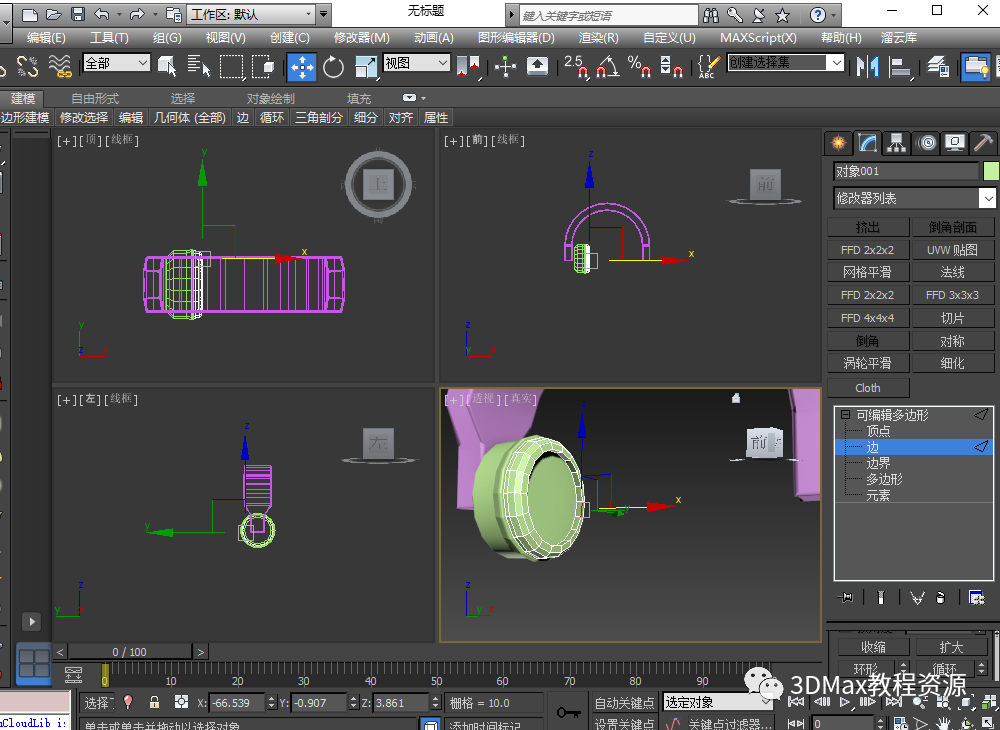1000x730 pixels.
Task: Open the 渲染(R) menu
Action: [x=598, y=37]
